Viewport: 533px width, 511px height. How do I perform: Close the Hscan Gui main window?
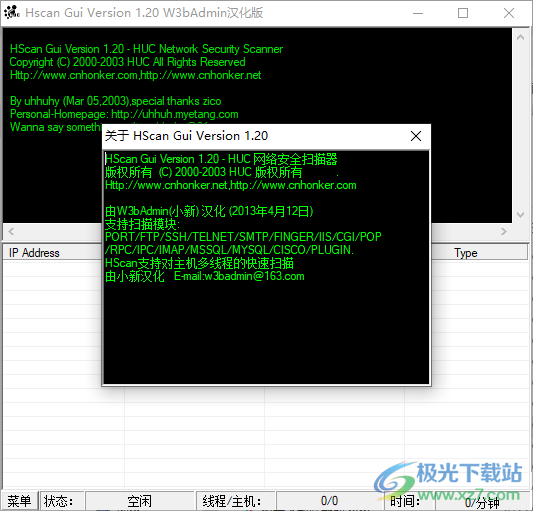(x=509, y=13)
